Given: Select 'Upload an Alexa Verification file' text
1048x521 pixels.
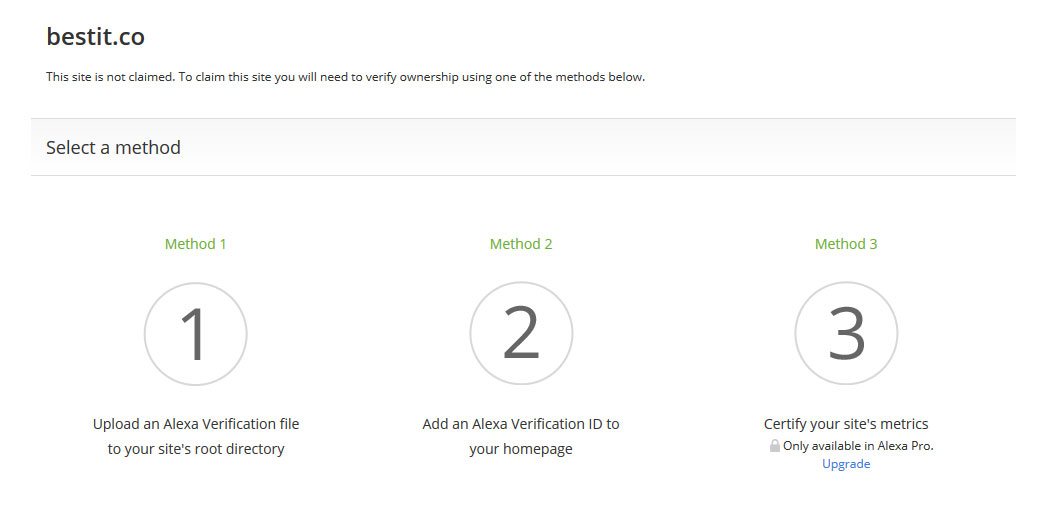Looking at the screenshot, I should point(196,423).
